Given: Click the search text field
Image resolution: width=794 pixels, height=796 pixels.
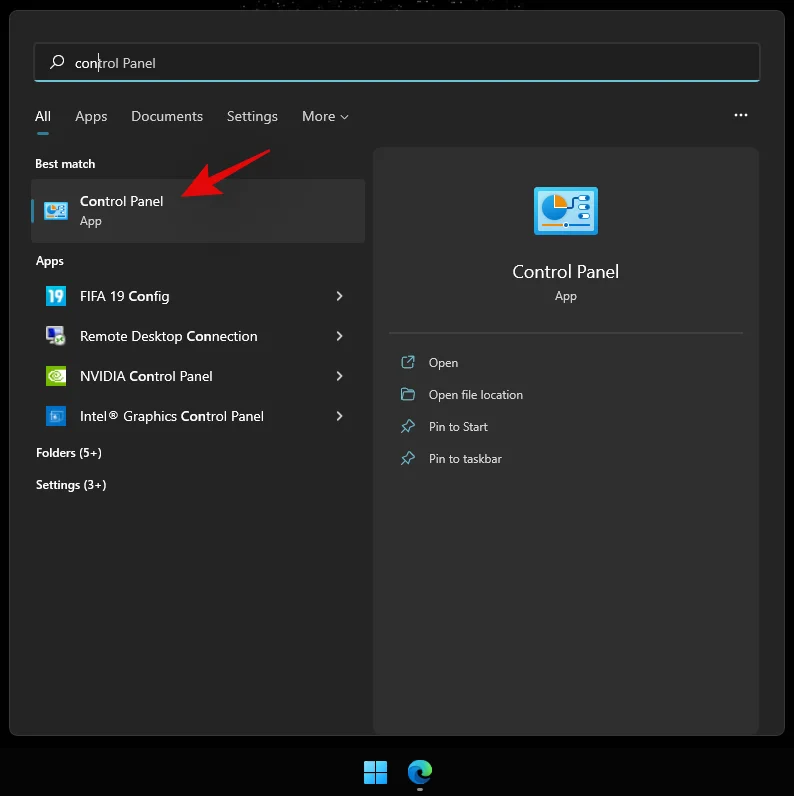Looking at the screenshot, I should (397, 62).
